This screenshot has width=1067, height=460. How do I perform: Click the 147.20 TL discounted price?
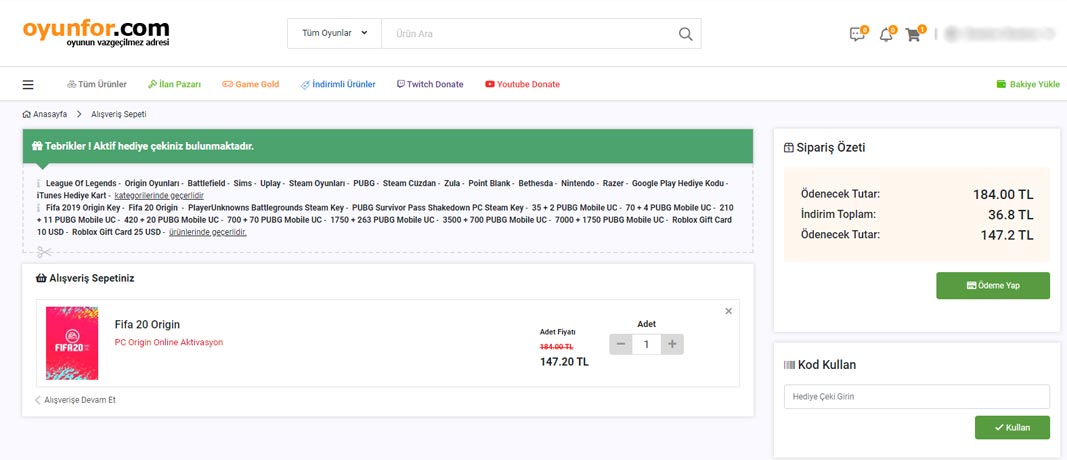(564, 362)
